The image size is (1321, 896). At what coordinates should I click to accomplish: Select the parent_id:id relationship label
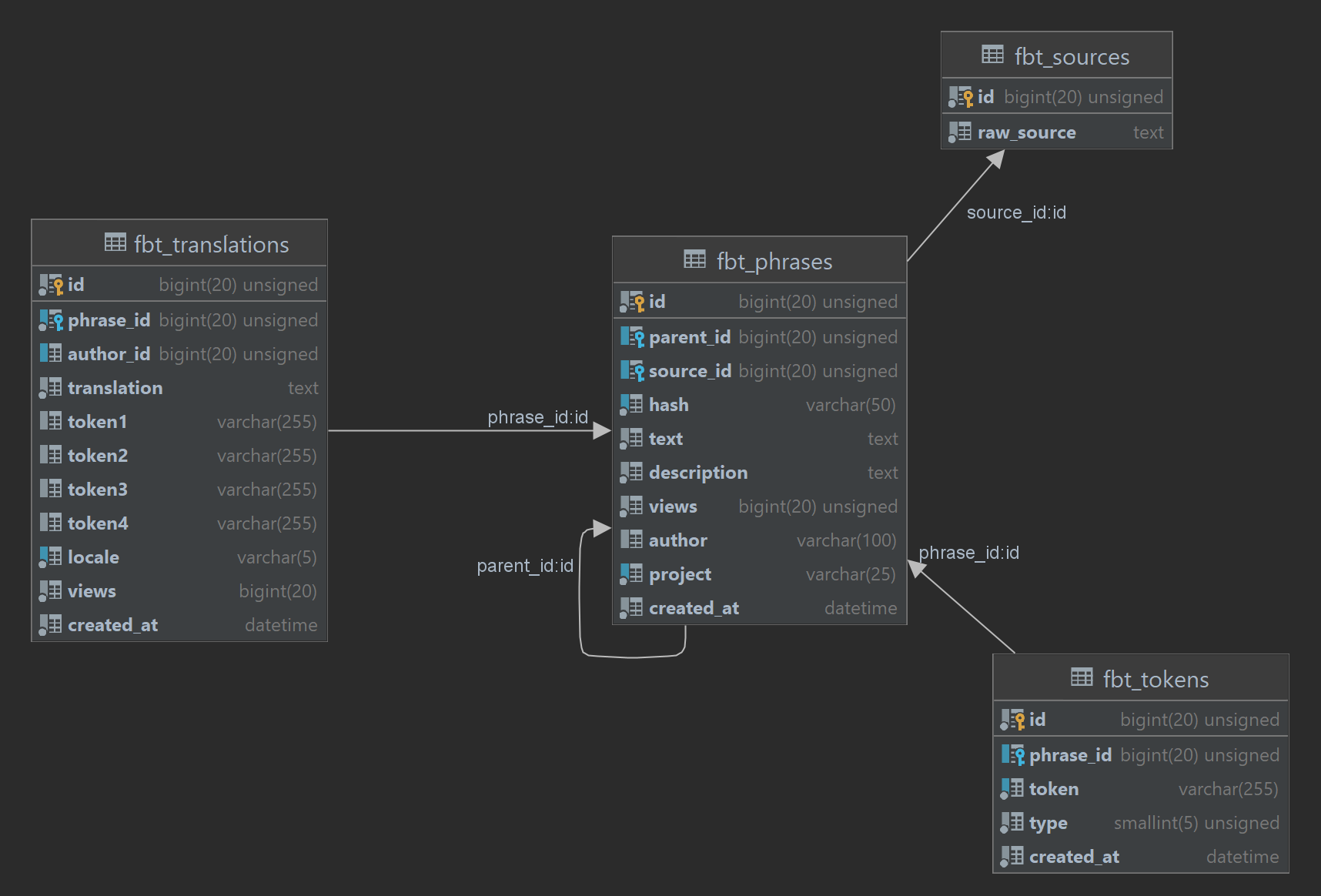tap(525, 566)
